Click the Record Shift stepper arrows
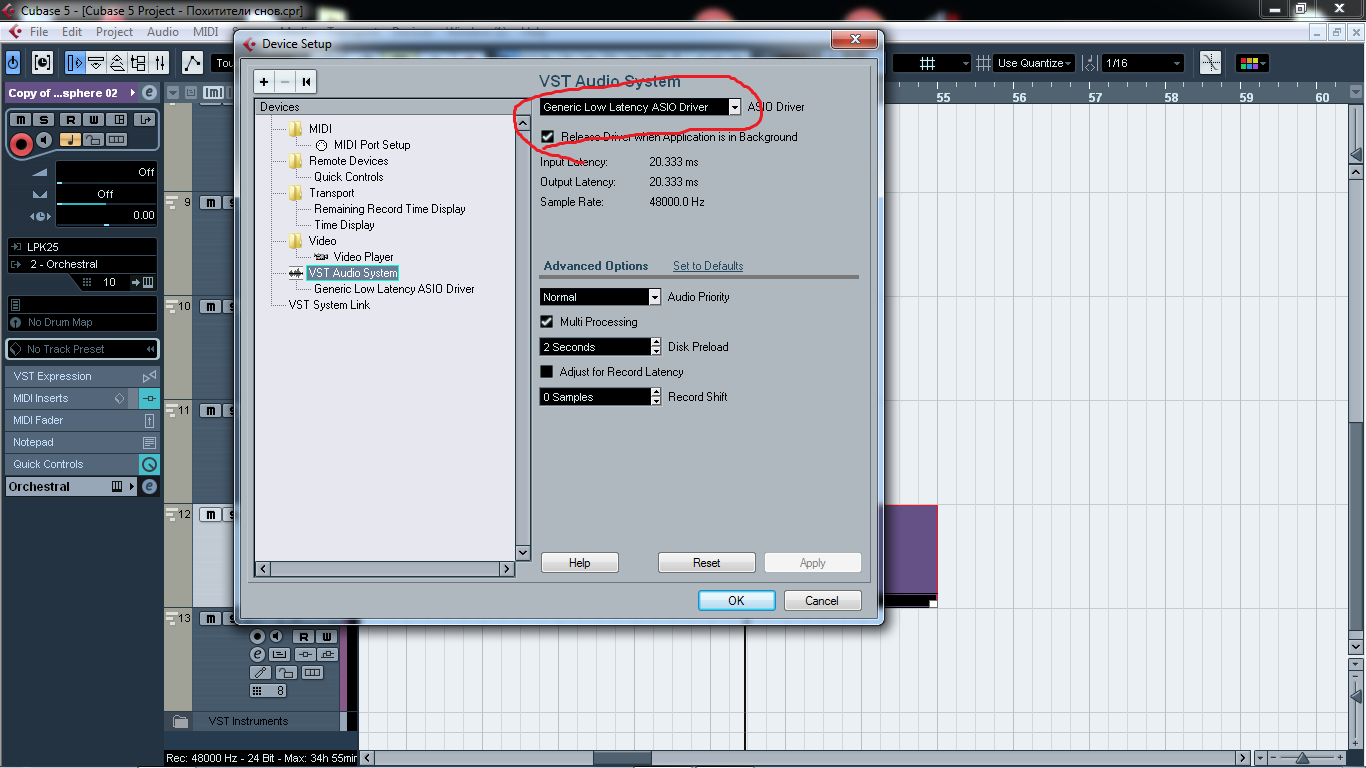 point(656,397)
